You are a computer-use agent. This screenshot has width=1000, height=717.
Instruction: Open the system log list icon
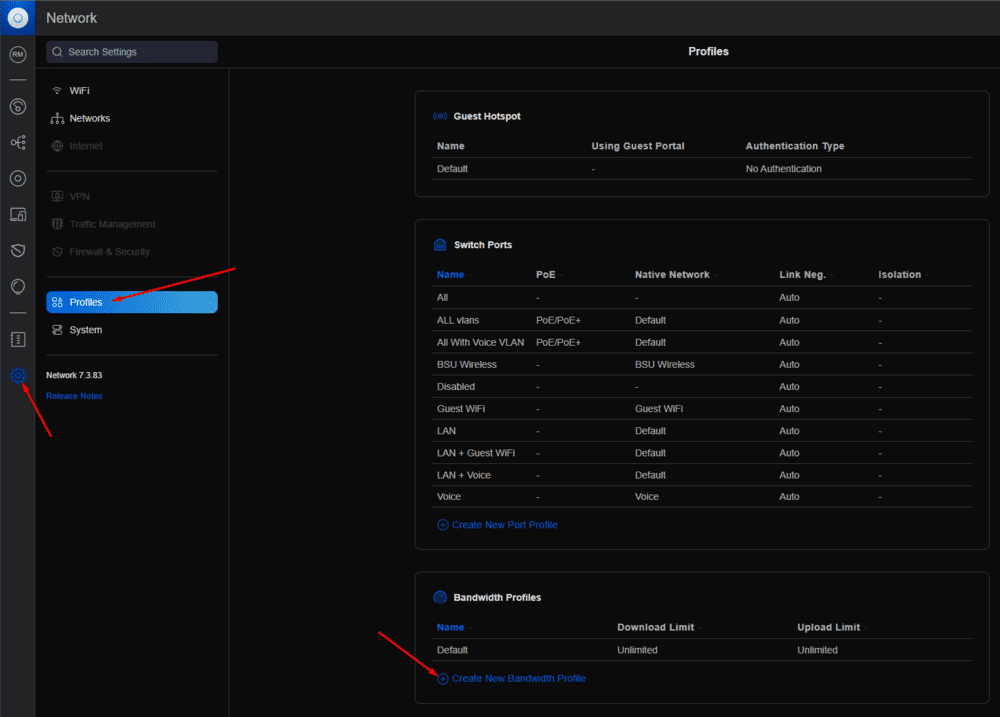[18, 339]
